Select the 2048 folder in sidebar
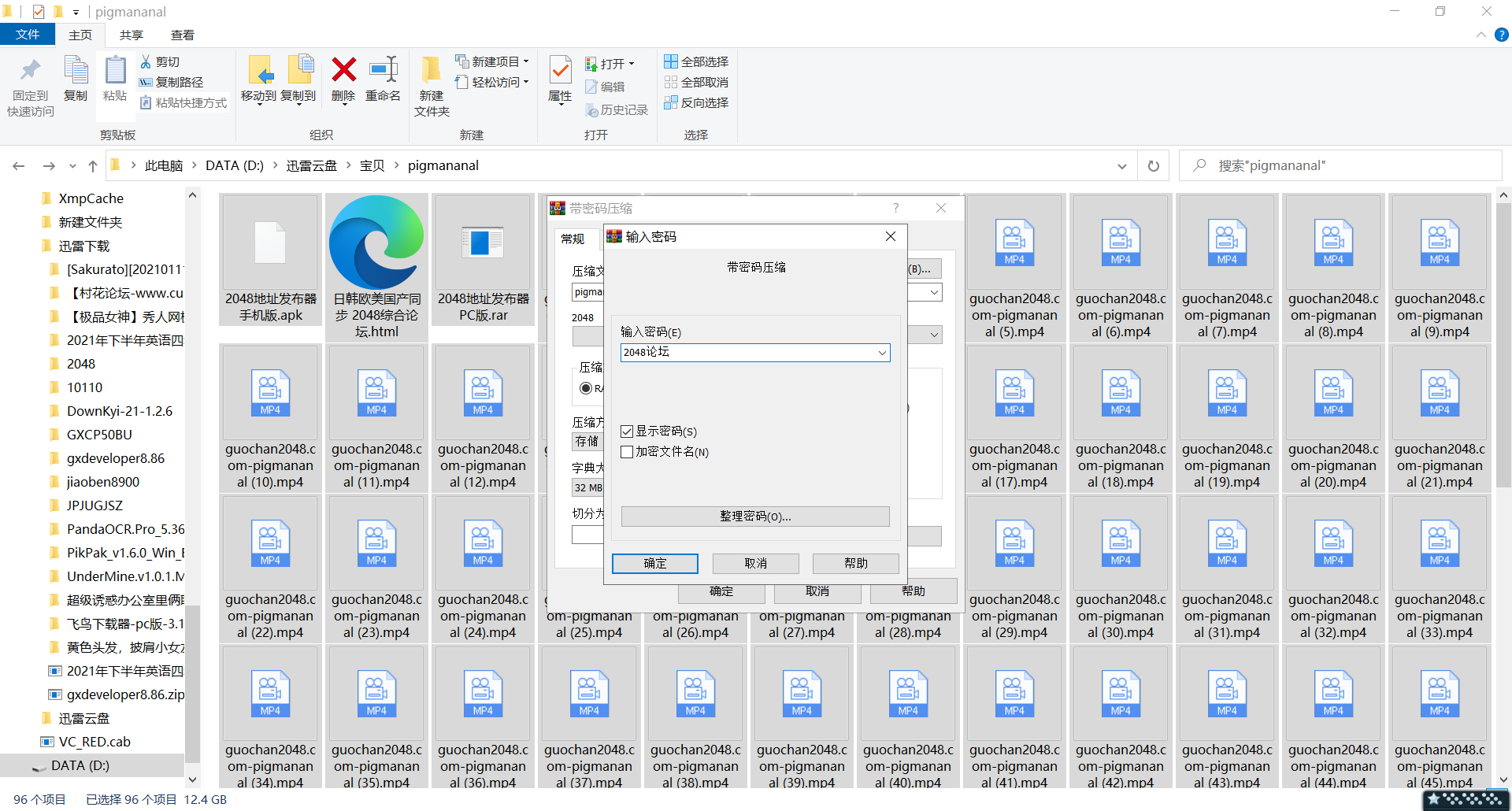The height and width of the screenshot is (811, 1512). click(x=81, y=364)
